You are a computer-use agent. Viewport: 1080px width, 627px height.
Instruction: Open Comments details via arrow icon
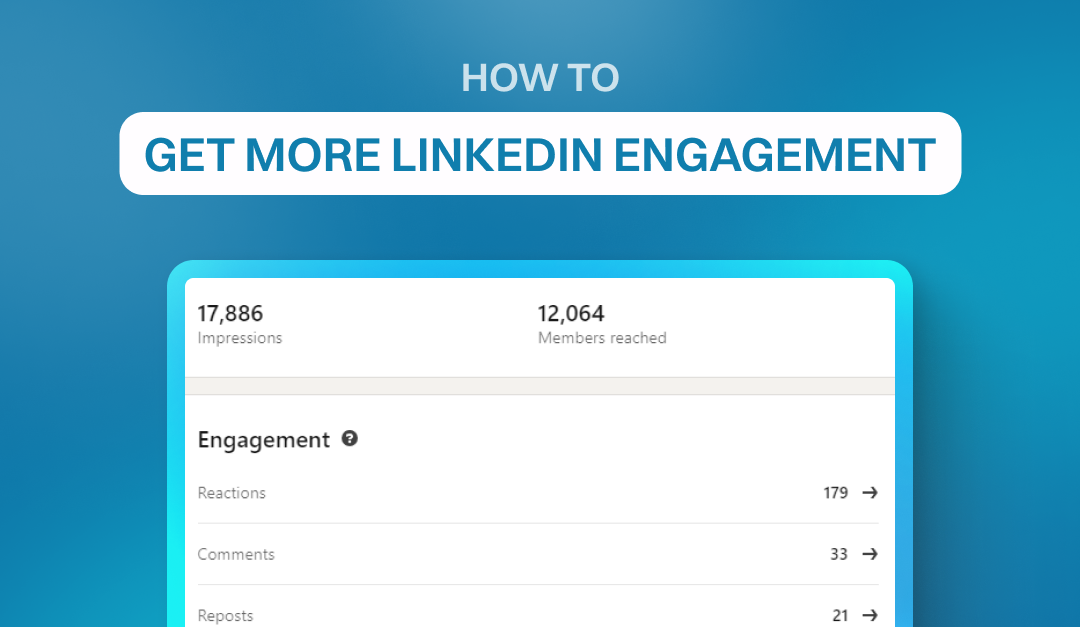point(870,554)
